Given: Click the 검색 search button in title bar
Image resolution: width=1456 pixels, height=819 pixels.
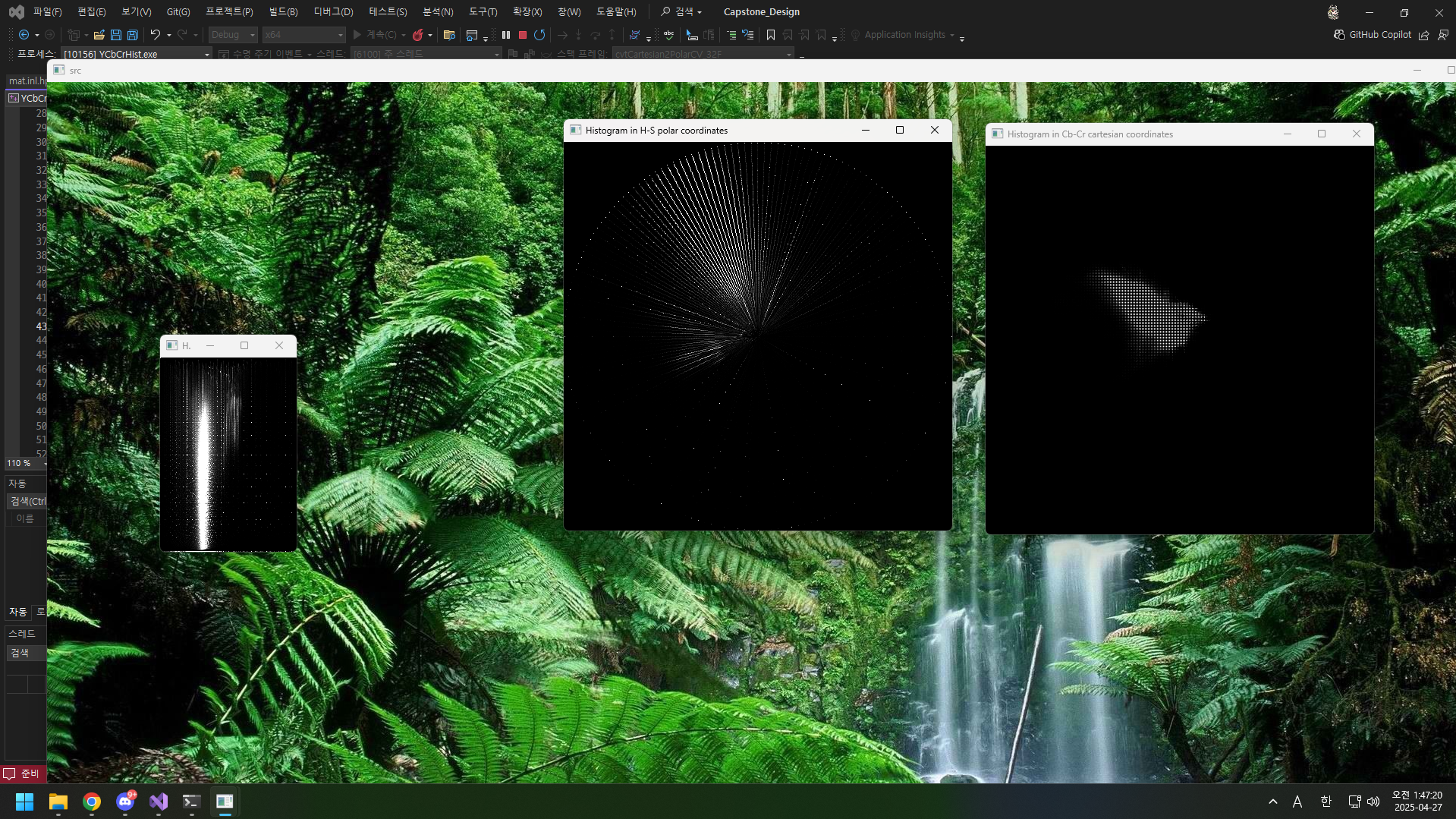Looking at the screenshot, I should [x=681, y=11].
